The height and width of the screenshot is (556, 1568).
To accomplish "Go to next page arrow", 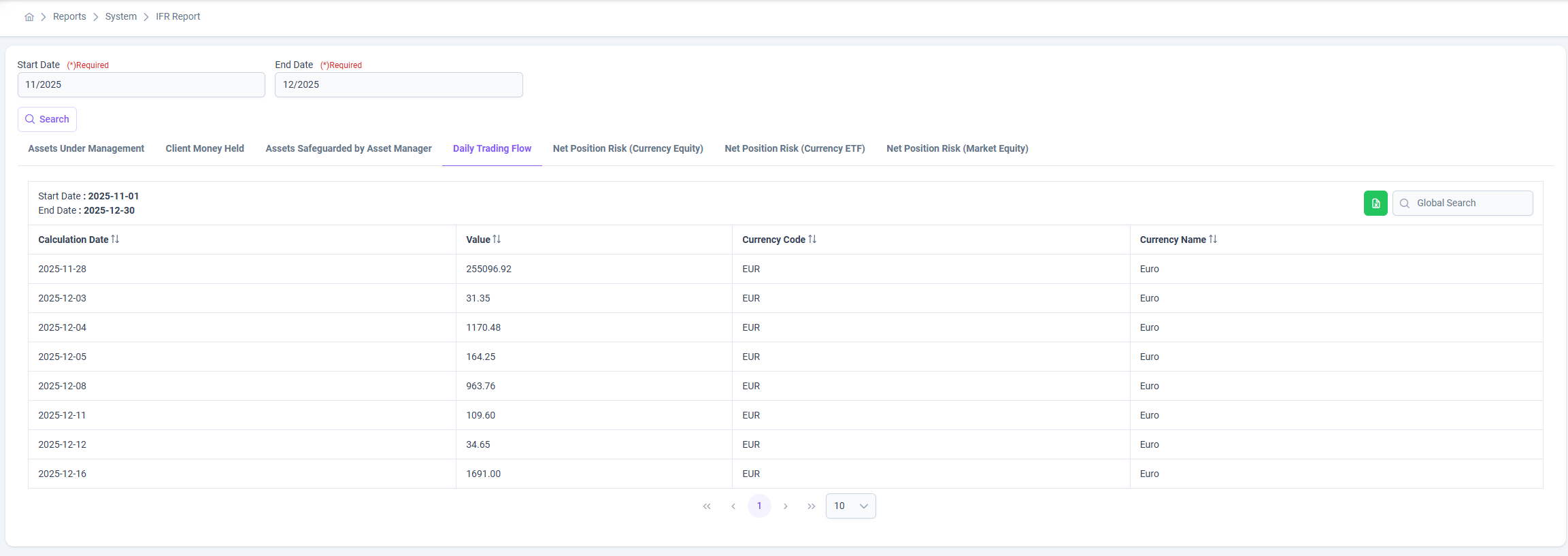I will (786, 506).
